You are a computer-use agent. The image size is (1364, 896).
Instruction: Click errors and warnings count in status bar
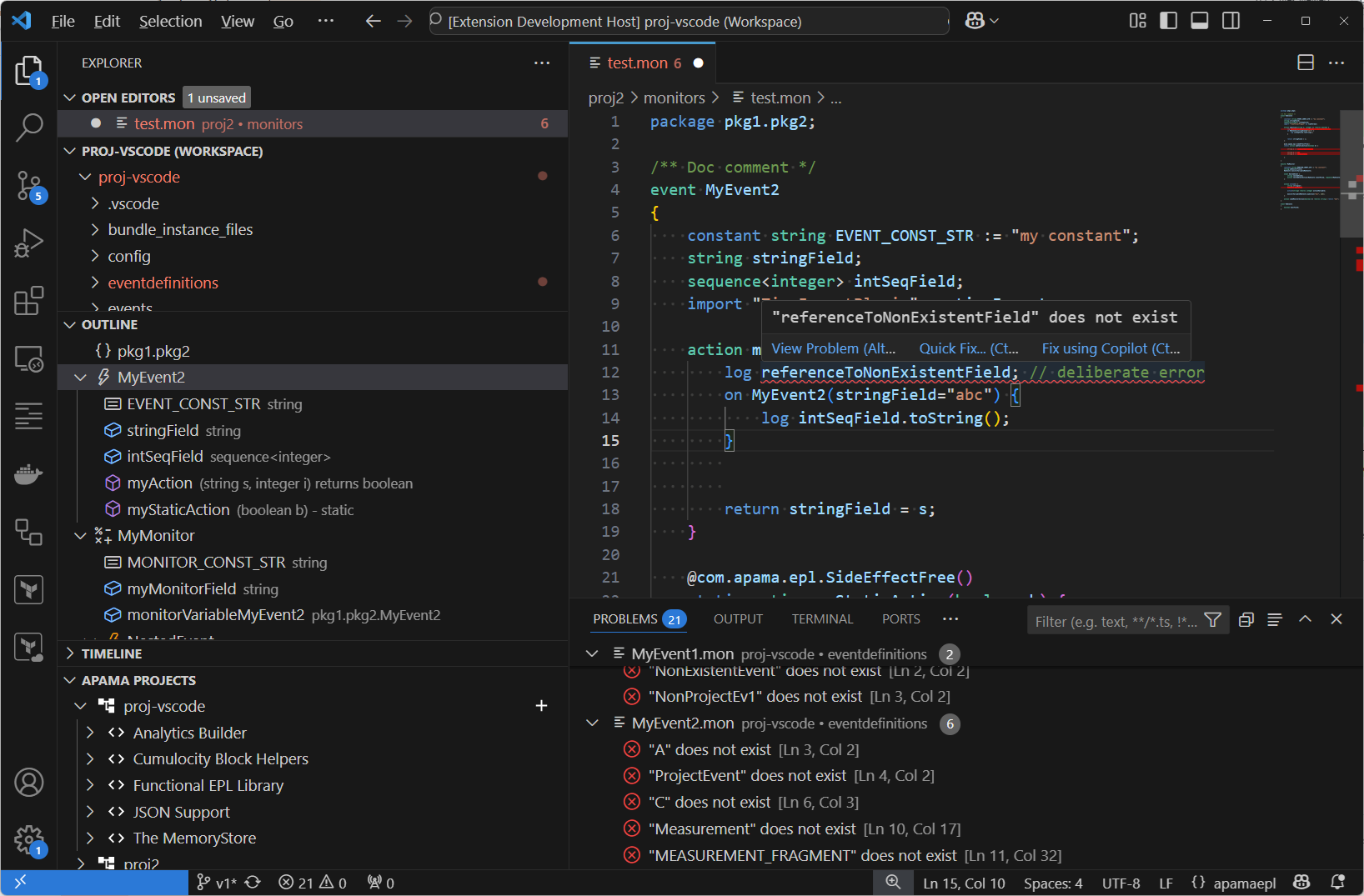[x=313, y=883]
